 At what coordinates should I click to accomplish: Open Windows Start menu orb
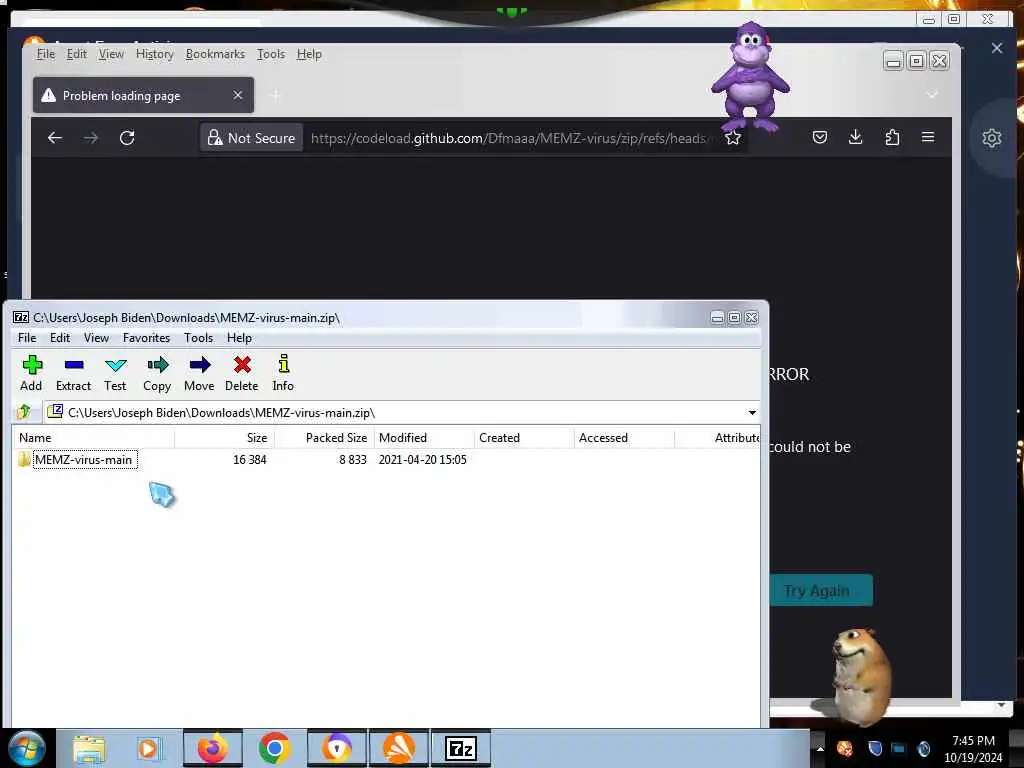[x=26, y=748]
